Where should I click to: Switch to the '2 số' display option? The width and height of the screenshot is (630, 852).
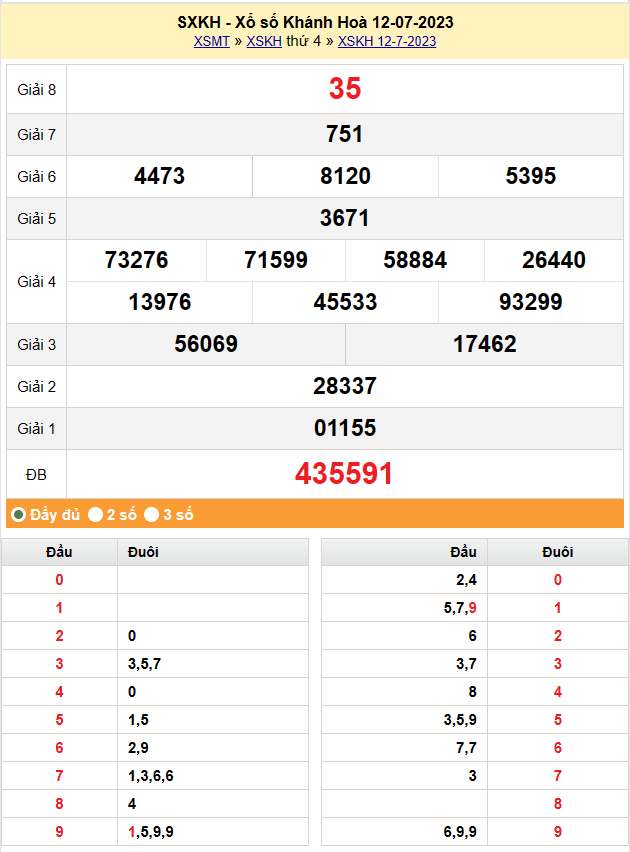(x=95, y=515)
